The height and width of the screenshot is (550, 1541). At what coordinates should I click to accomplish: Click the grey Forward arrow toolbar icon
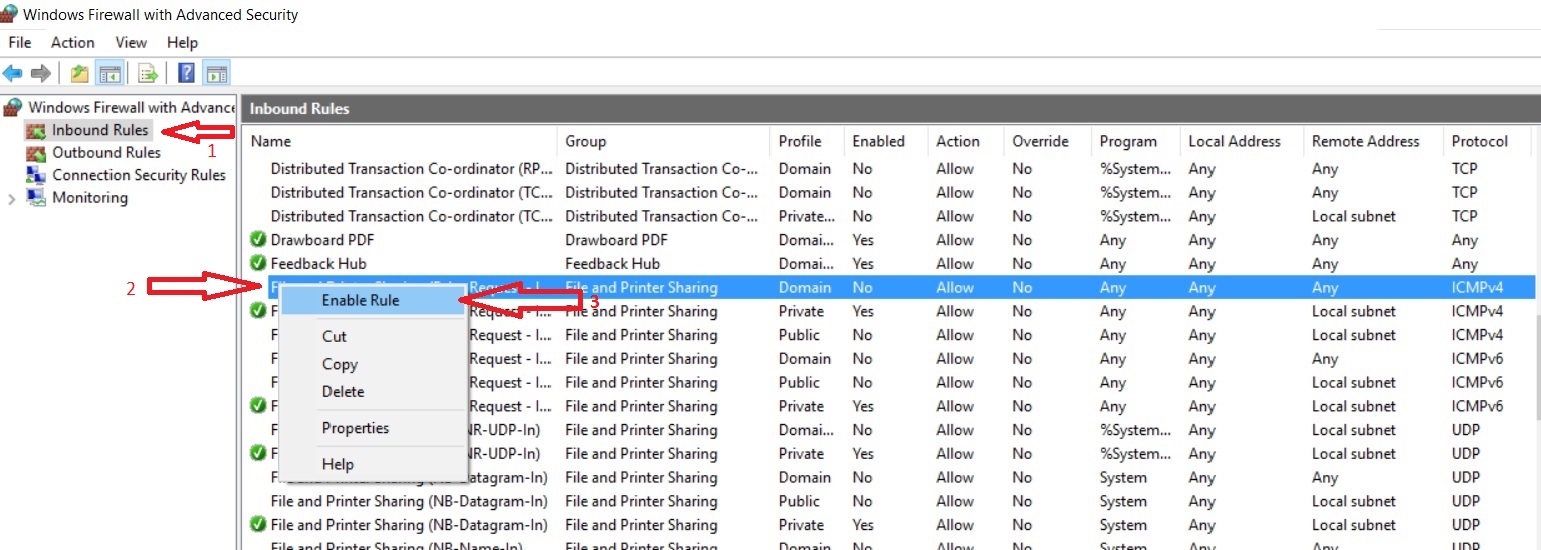pyautogui.click(x=41, y=73)
